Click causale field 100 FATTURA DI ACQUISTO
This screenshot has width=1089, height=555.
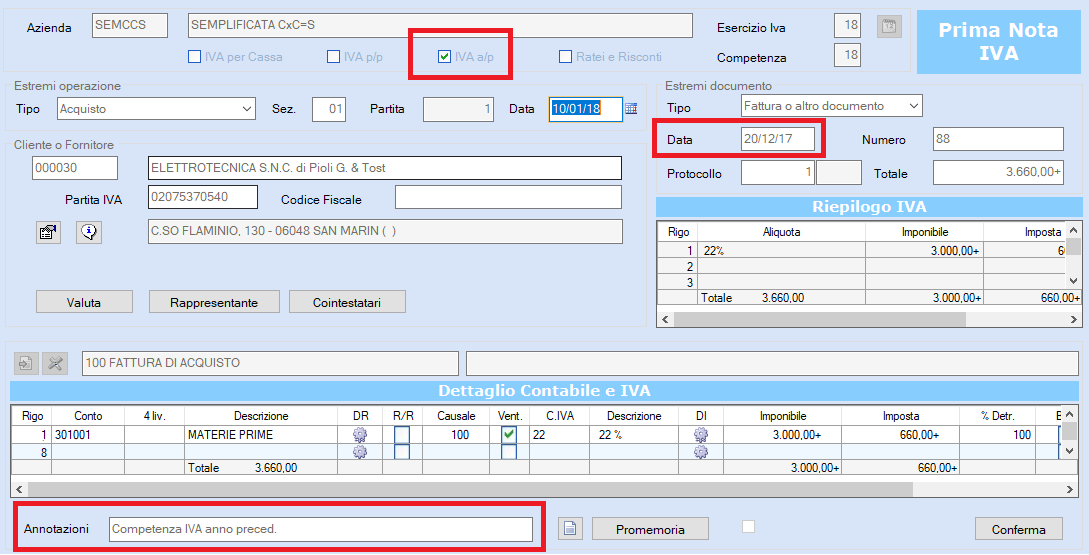tap(270, 363)
